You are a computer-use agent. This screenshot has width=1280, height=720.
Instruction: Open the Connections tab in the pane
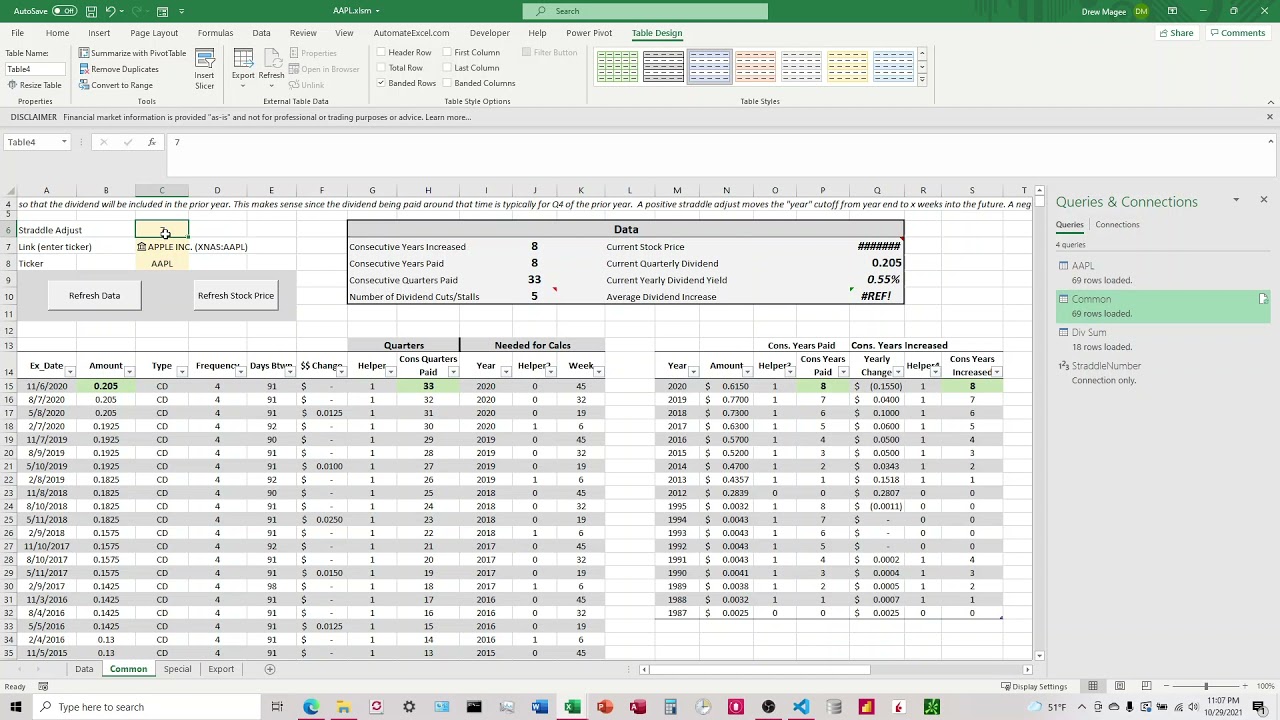[x=1117, y=225]
